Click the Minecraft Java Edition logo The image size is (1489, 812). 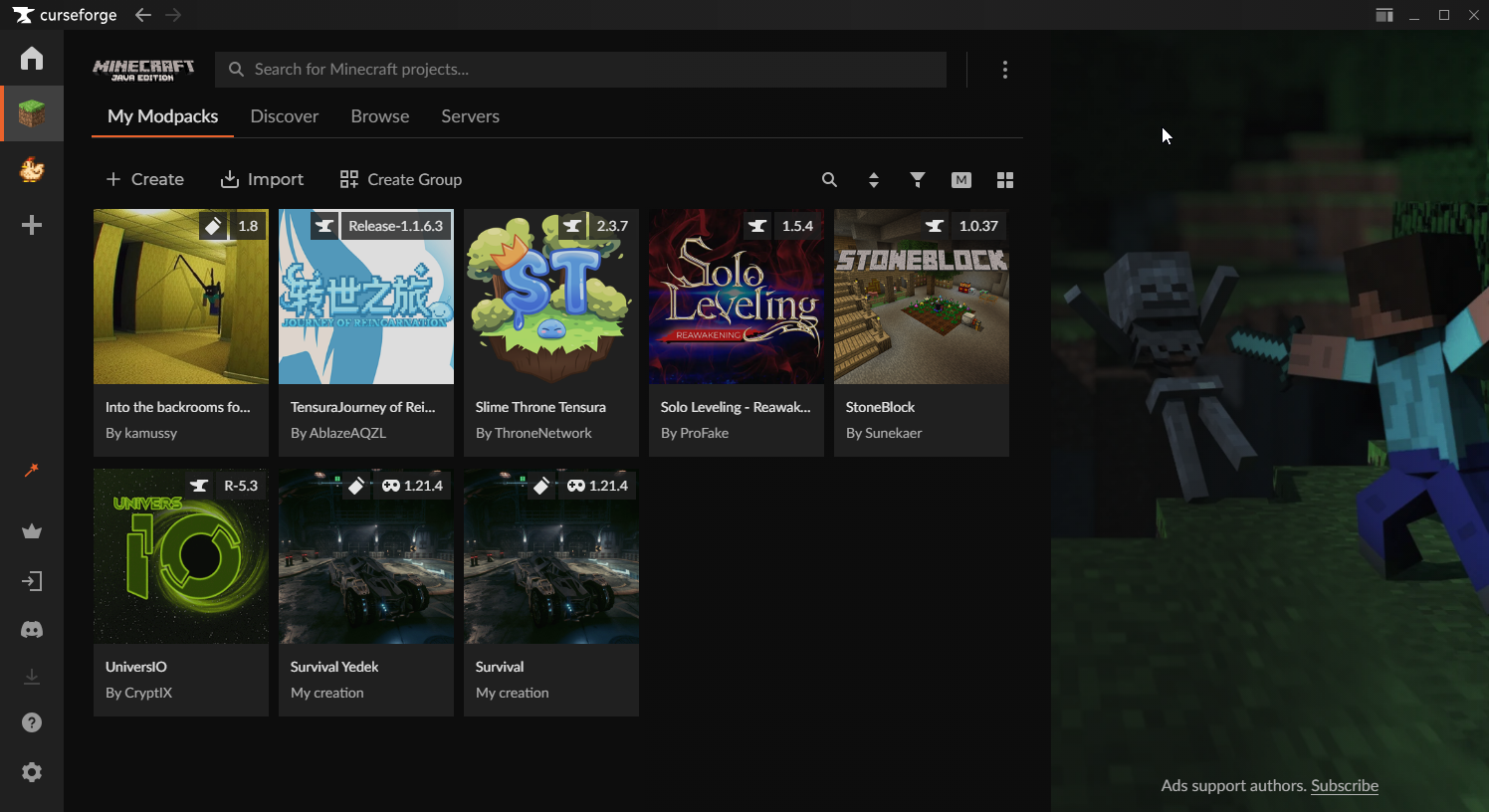pyautogui.click(x=143, y=69)
